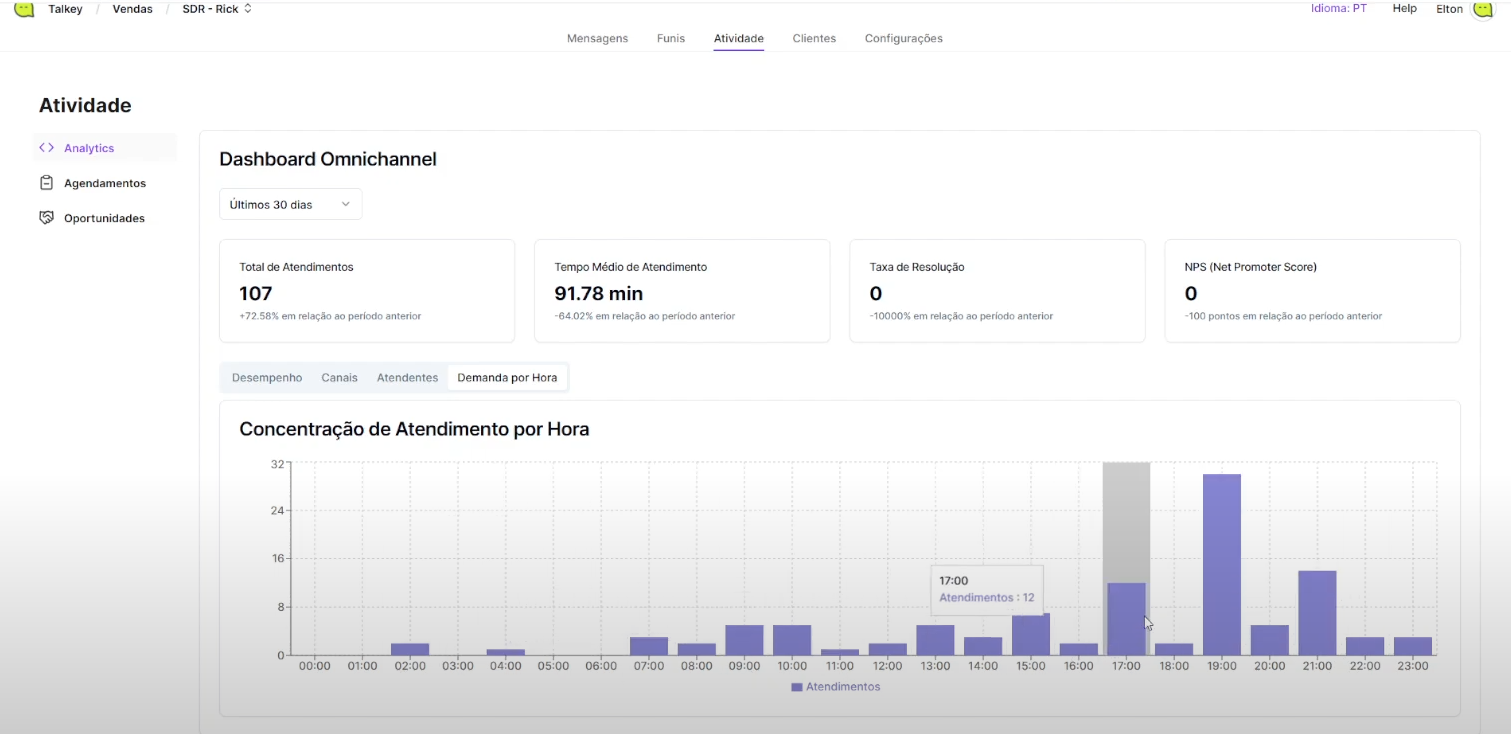The width and height of the screenshot is (1511, 734).
Task: Click the Oportunidades handshake icon
Action: tap(46, 218)
